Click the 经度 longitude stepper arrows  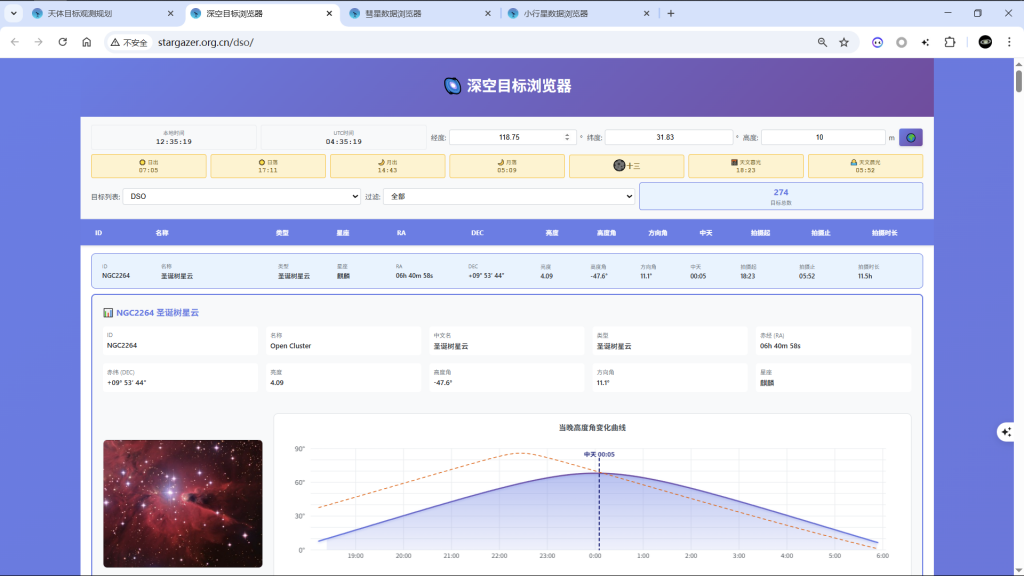567,137
